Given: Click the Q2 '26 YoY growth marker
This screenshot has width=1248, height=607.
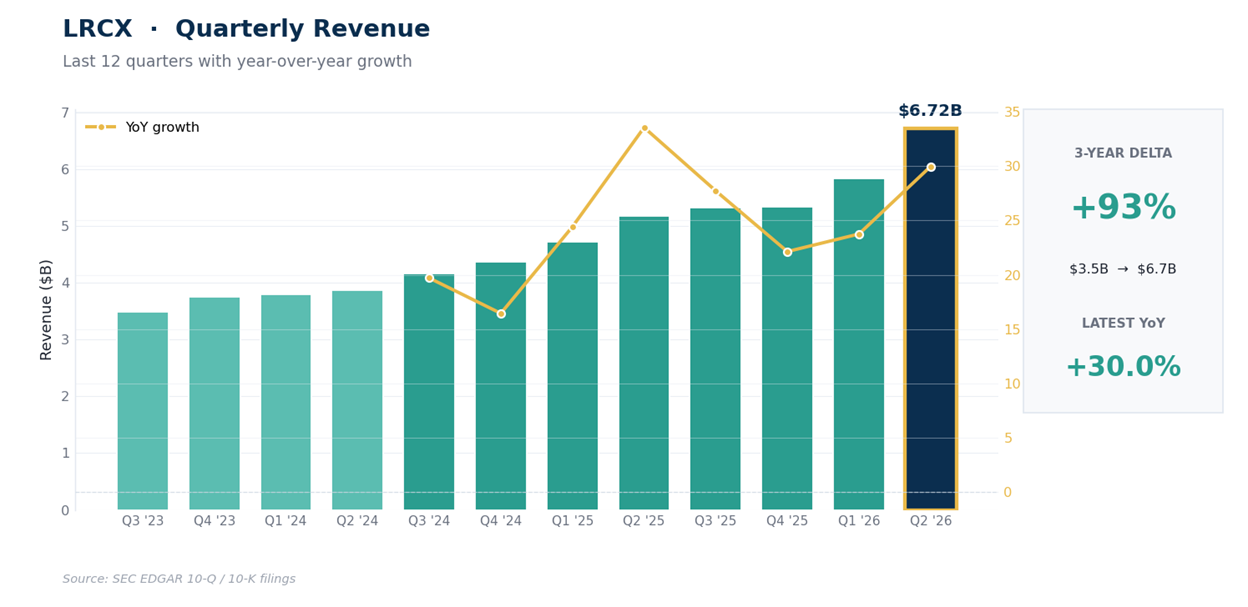Looking at the screenshot, I should click(931, 167).
